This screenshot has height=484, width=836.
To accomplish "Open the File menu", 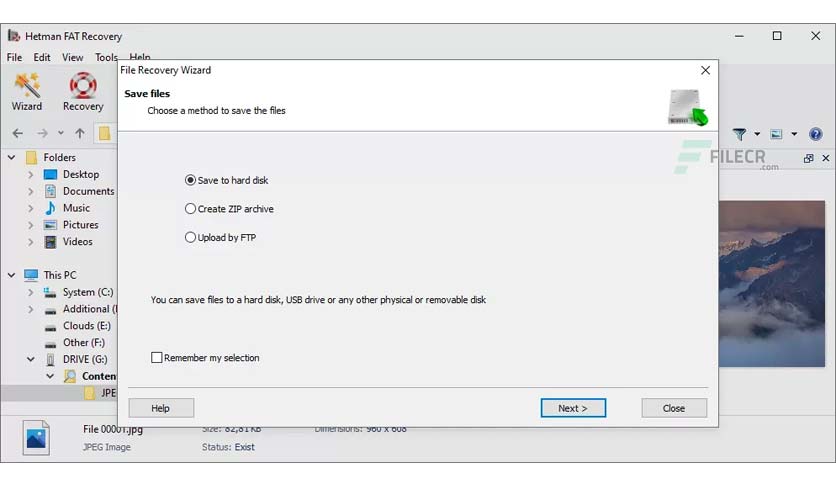I will (14, 57).
